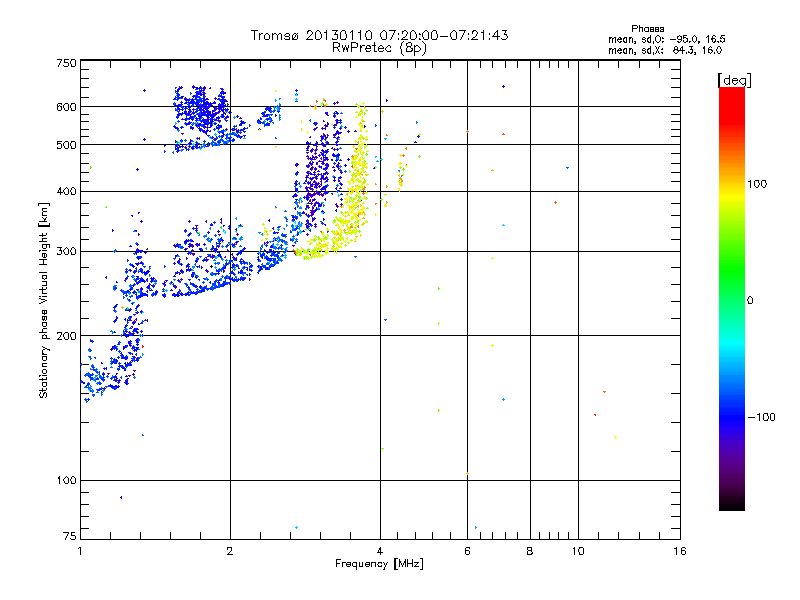Screen dimensions: 800x600
Task: Click the y-axis label '400'
Action: (x=67, y=192)
